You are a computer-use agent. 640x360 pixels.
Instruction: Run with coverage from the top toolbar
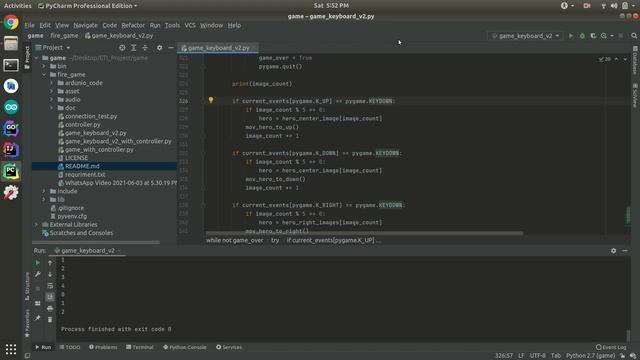click(593, 36)
